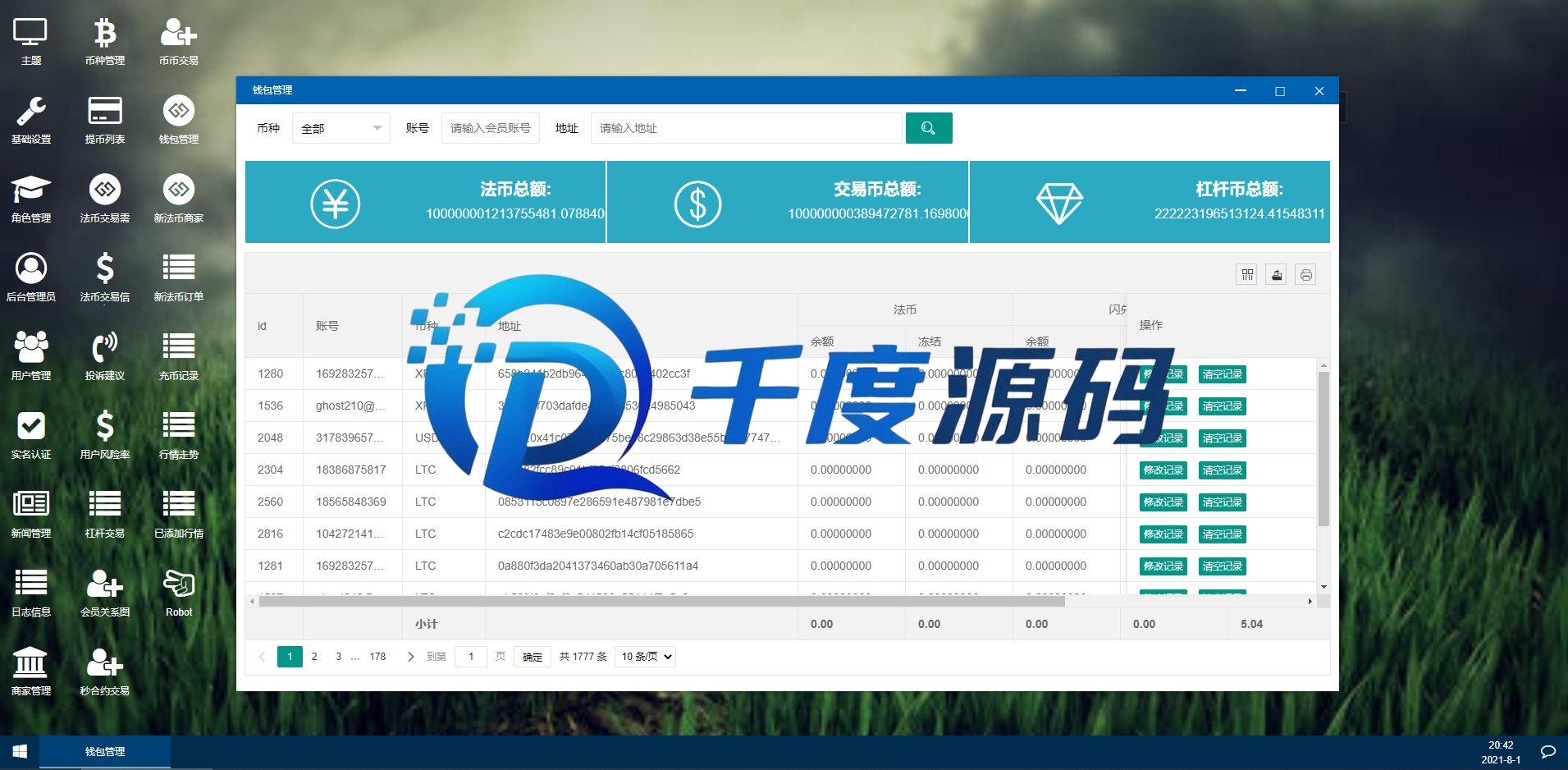Open 用户管理 group icon

pos(31,356)
